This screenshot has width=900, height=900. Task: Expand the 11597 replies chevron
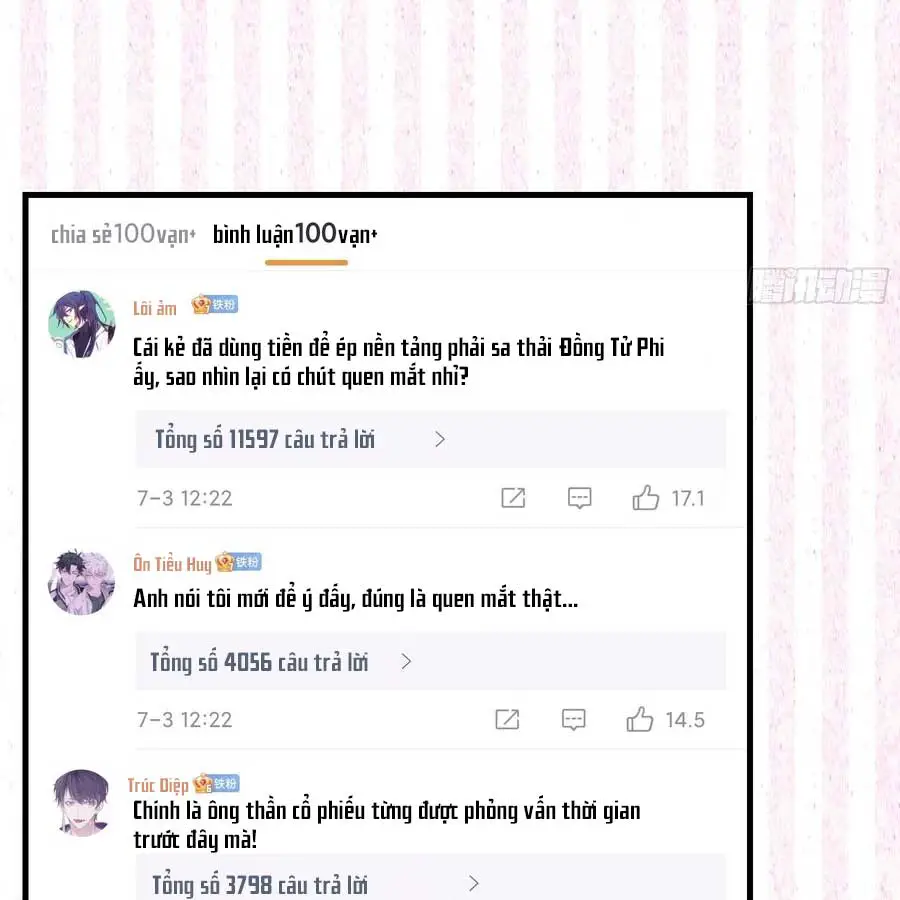[440, 439]
